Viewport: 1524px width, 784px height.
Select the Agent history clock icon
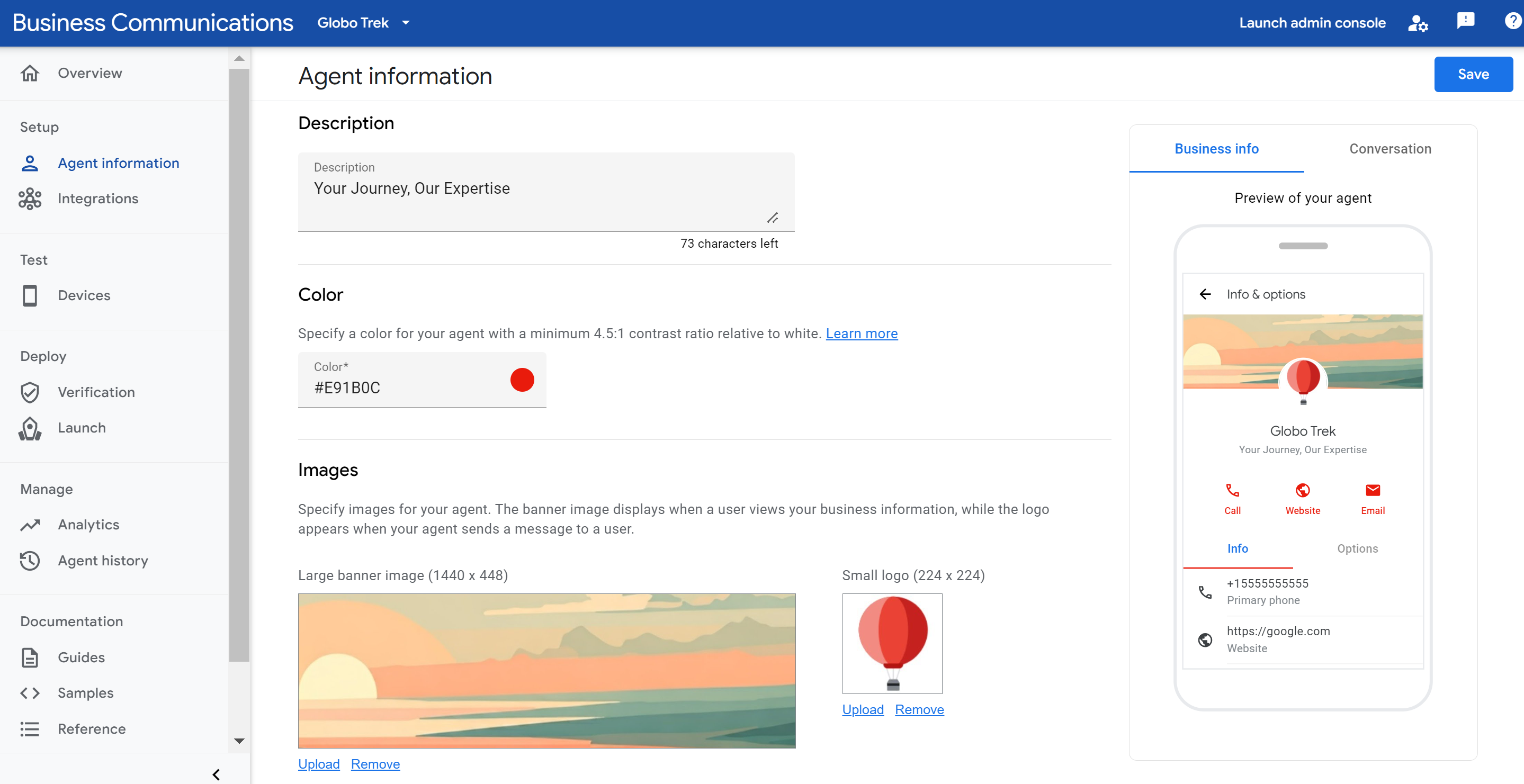(30, 560)
